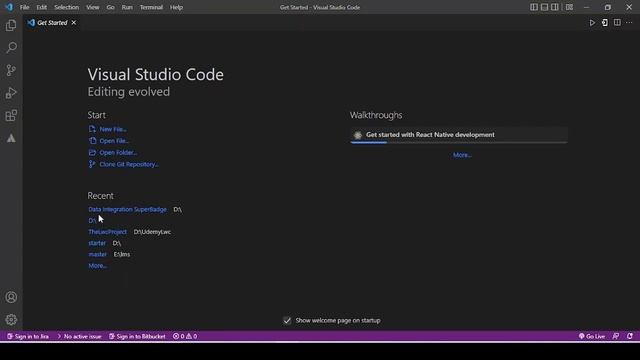Viewport: 640px width, 360px height.
Task: Click the New File icon under Start
Action: pyautogui.click(x=92, y=129)
